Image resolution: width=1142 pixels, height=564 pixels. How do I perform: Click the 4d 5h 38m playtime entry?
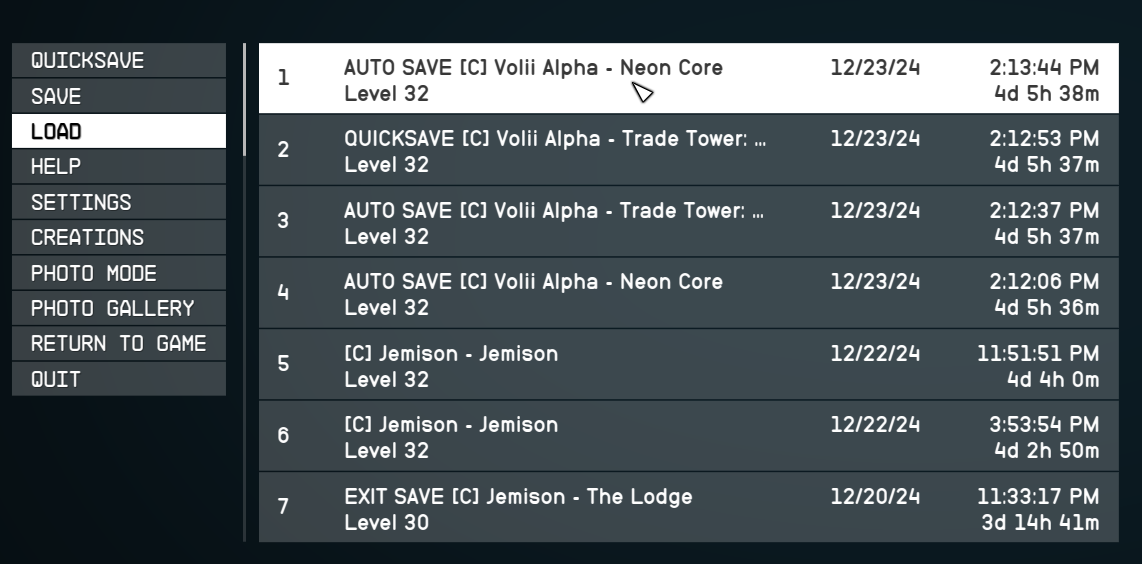[1047, 94]
